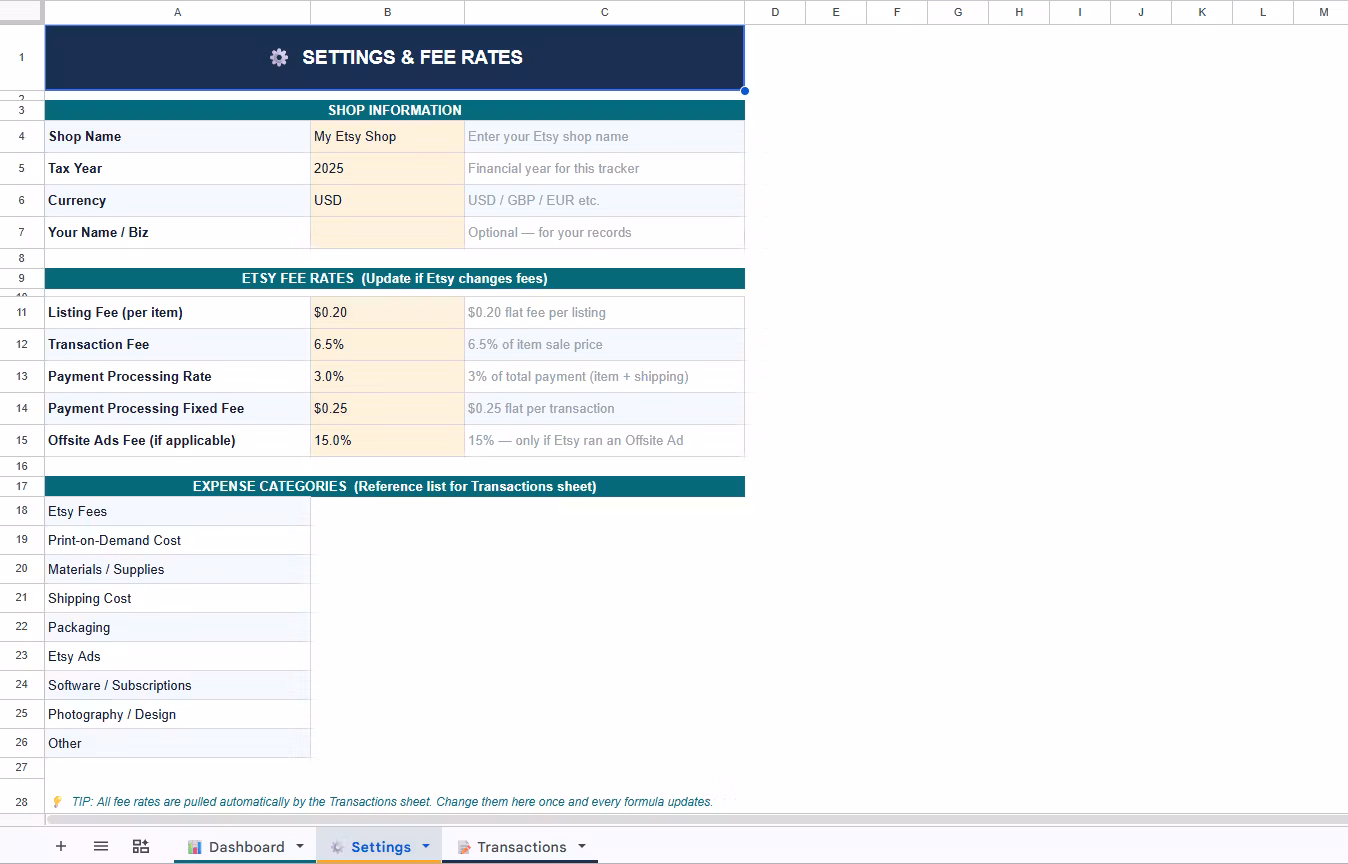Screen dimensions: 1348x864
Task: Click the 'Software / Subscriptions' cell
Action: 178,685
